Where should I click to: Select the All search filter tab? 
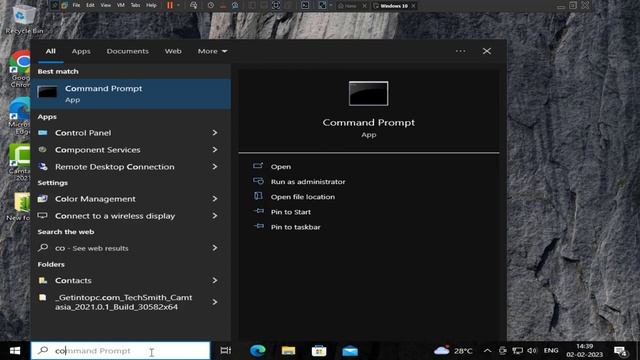(51, 51)
